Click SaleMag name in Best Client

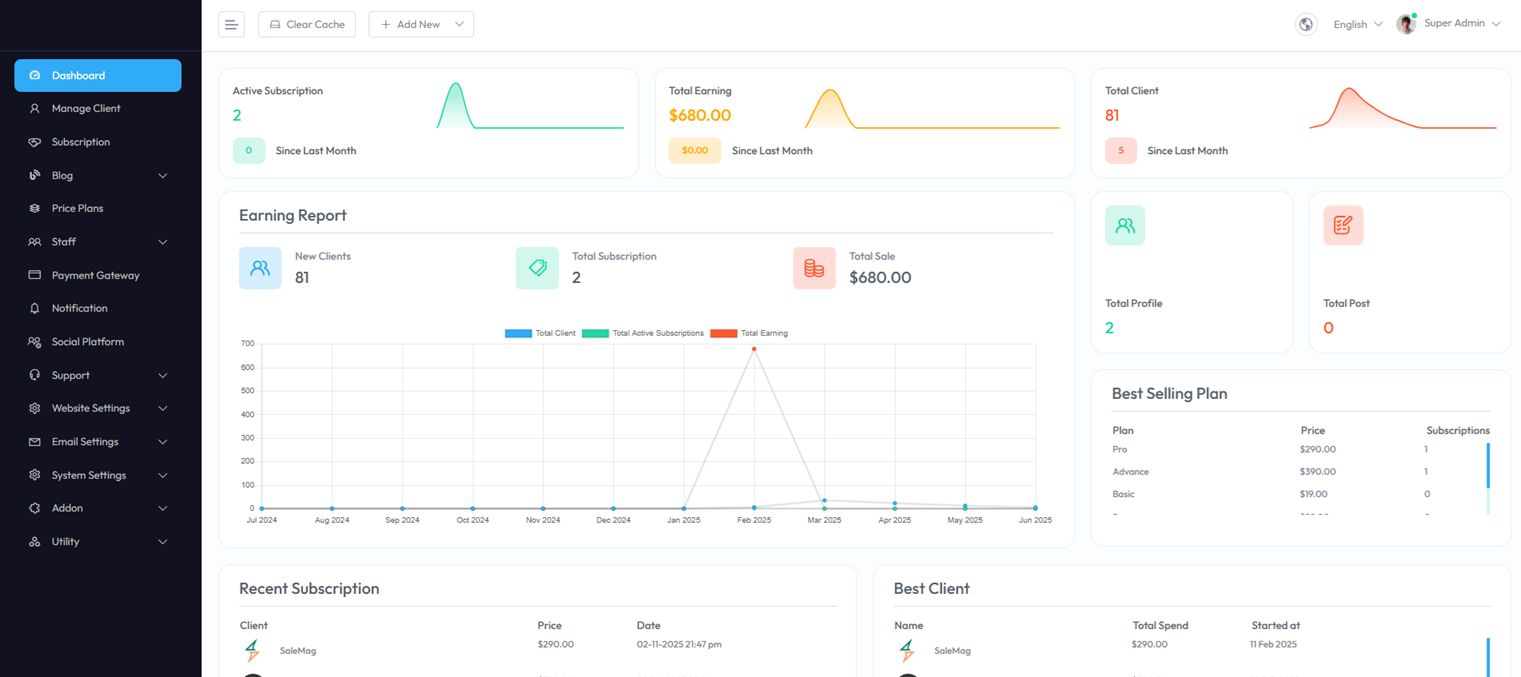953,651
